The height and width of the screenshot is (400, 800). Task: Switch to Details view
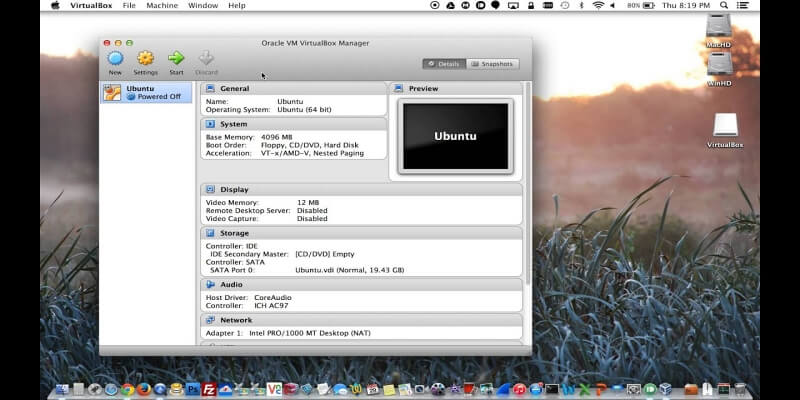coord(444,64)
